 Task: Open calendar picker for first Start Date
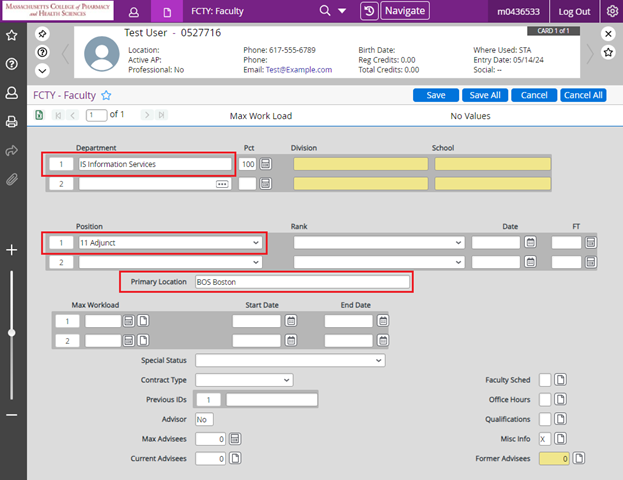point(290,321)
